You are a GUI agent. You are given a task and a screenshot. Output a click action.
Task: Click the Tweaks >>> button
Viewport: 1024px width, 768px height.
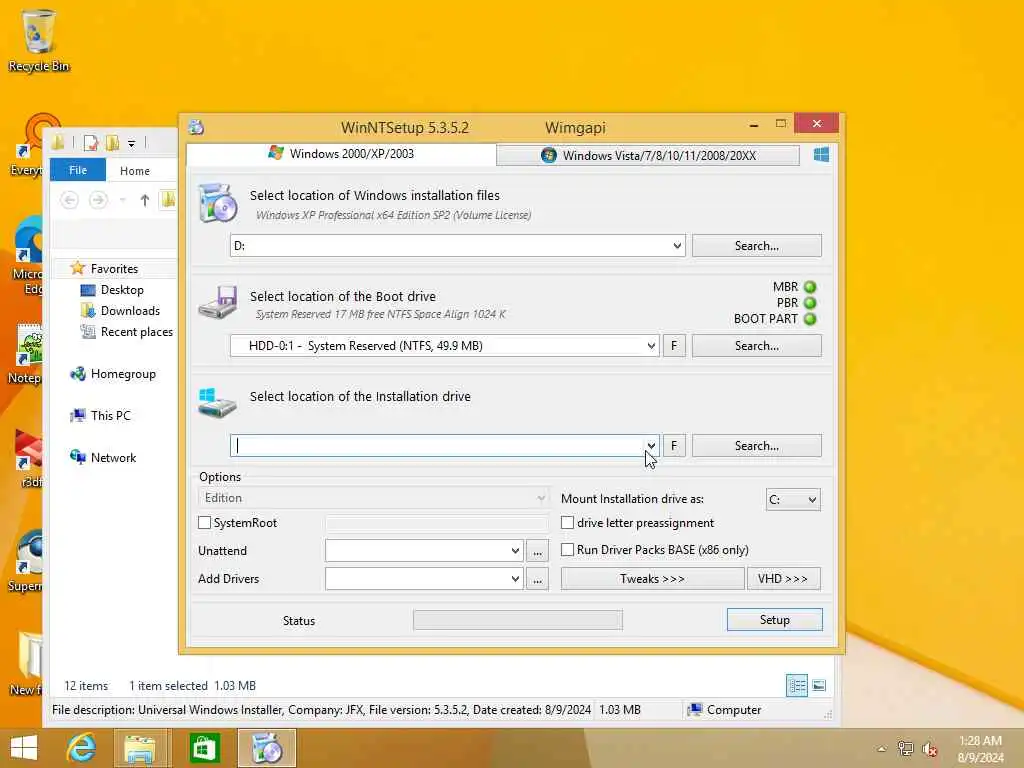tap(652, 579)
